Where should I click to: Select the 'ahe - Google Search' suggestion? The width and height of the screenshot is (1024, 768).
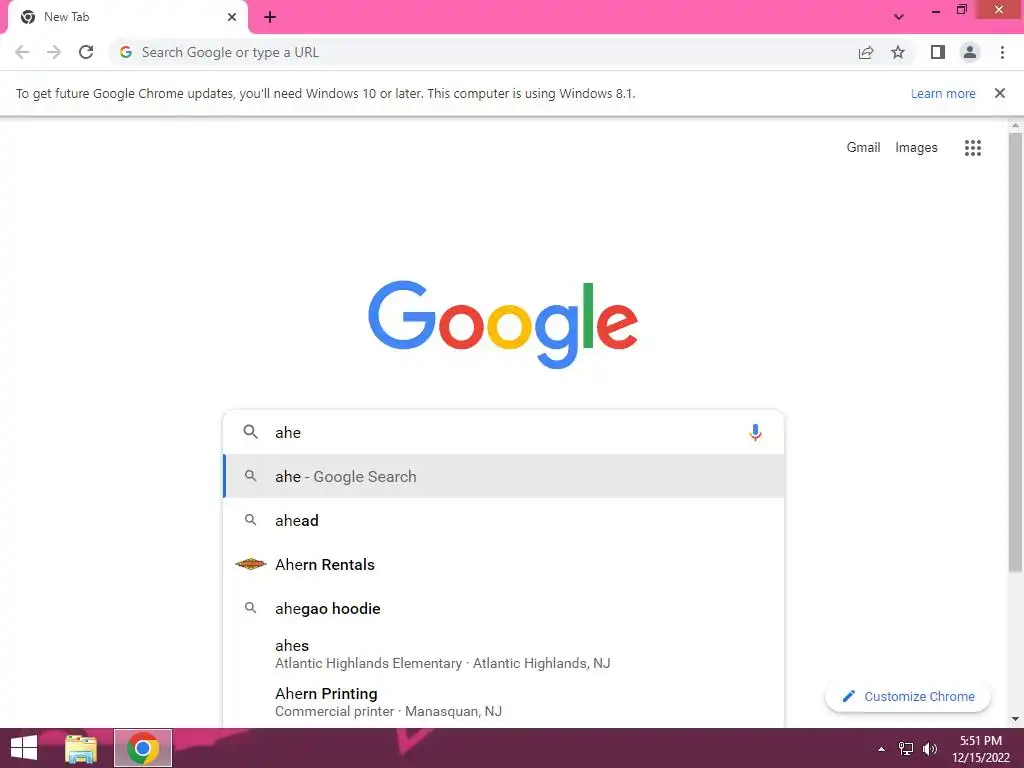point(503,477)
